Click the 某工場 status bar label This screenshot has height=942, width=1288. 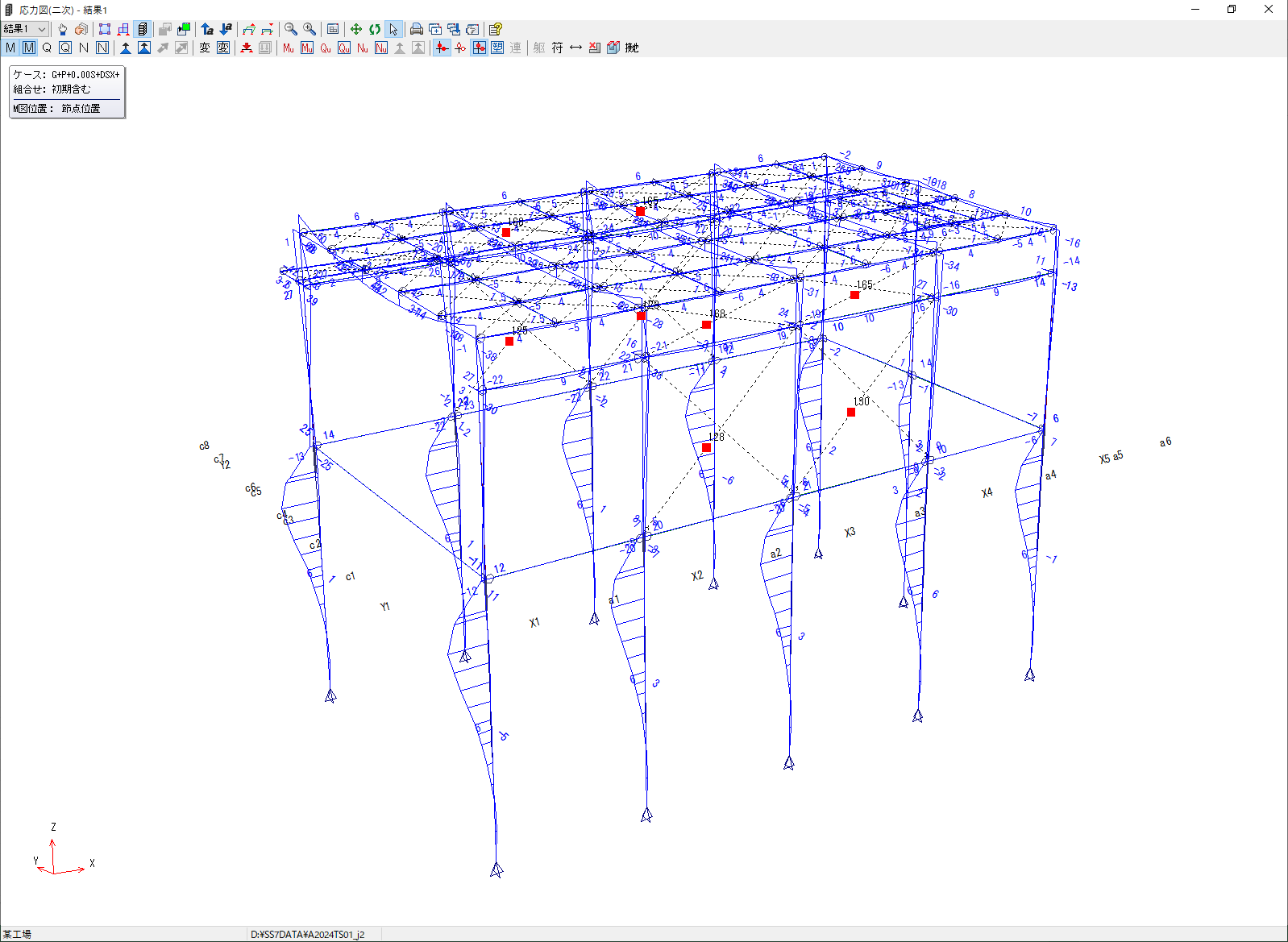click(17, 935)
